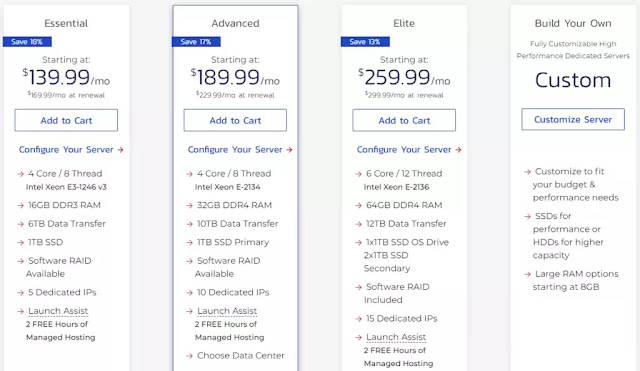Click the Customize Server button

573,119
